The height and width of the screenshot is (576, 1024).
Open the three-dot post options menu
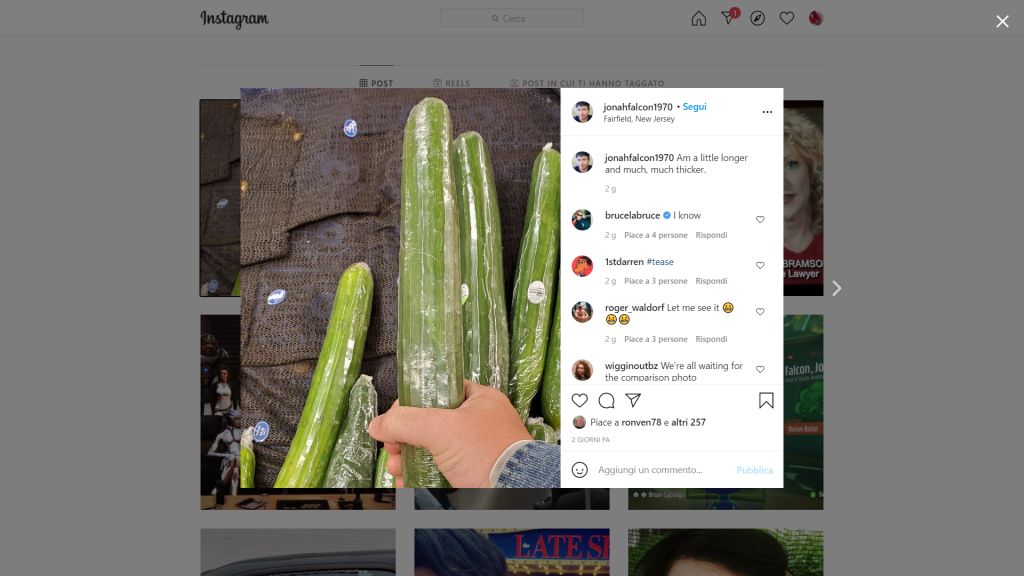[767, 112]
